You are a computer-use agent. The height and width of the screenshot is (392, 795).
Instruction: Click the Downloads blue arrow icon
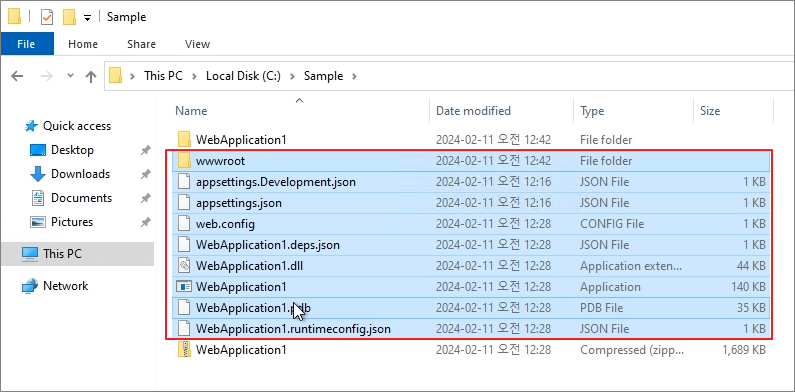point(38,174)
